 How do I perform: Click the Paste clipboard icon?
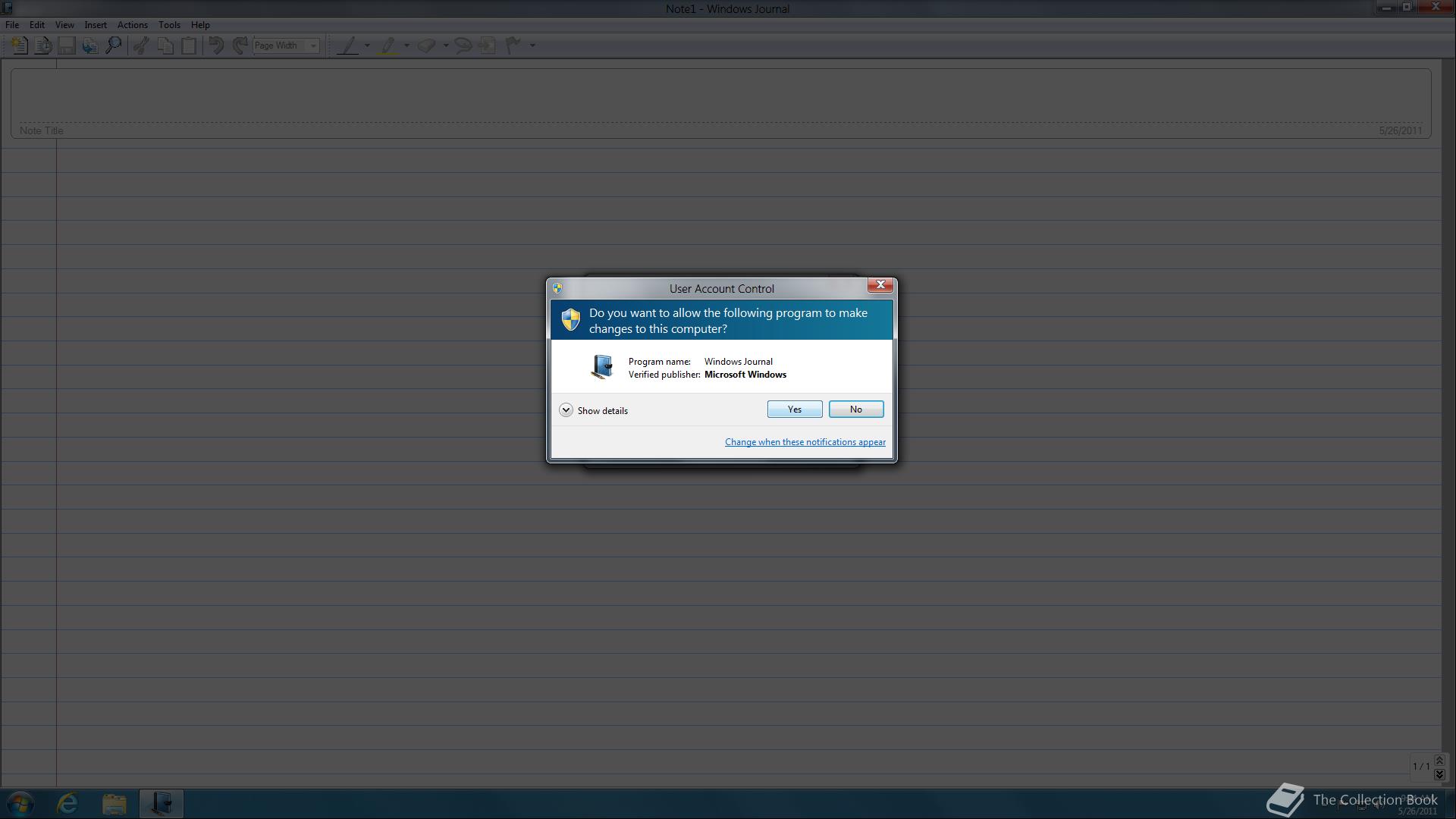tap(188, 45)
